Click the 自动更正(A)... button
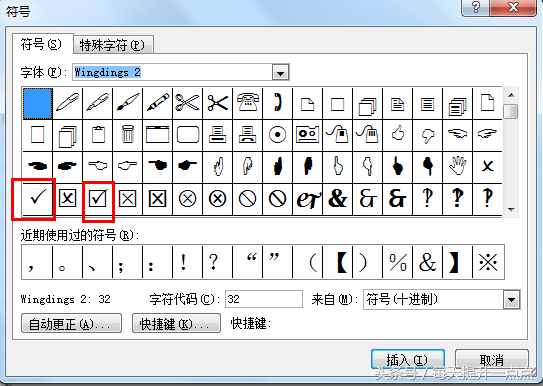 [x=71, y=323]
